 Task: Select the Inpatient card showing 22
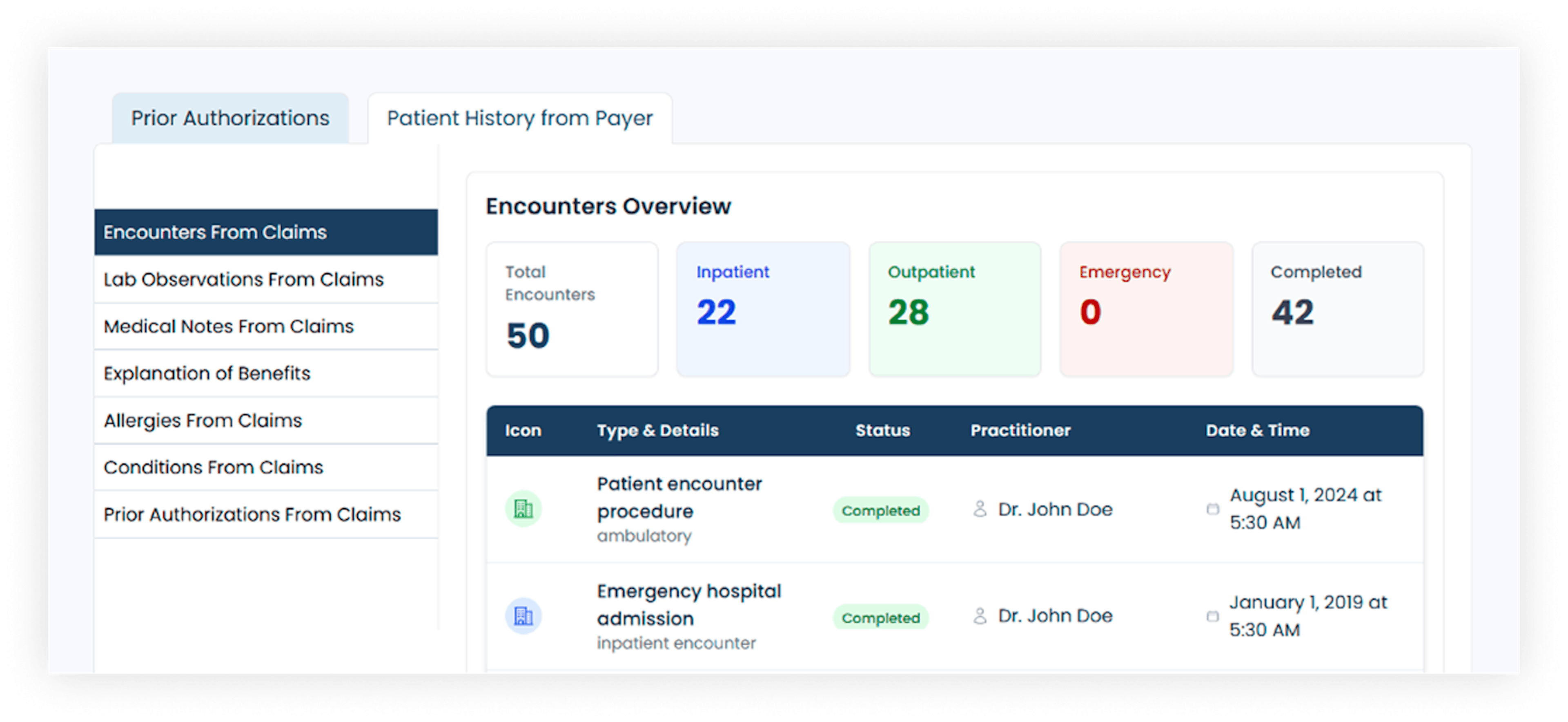pyautogui.click(x=763, y=309)
